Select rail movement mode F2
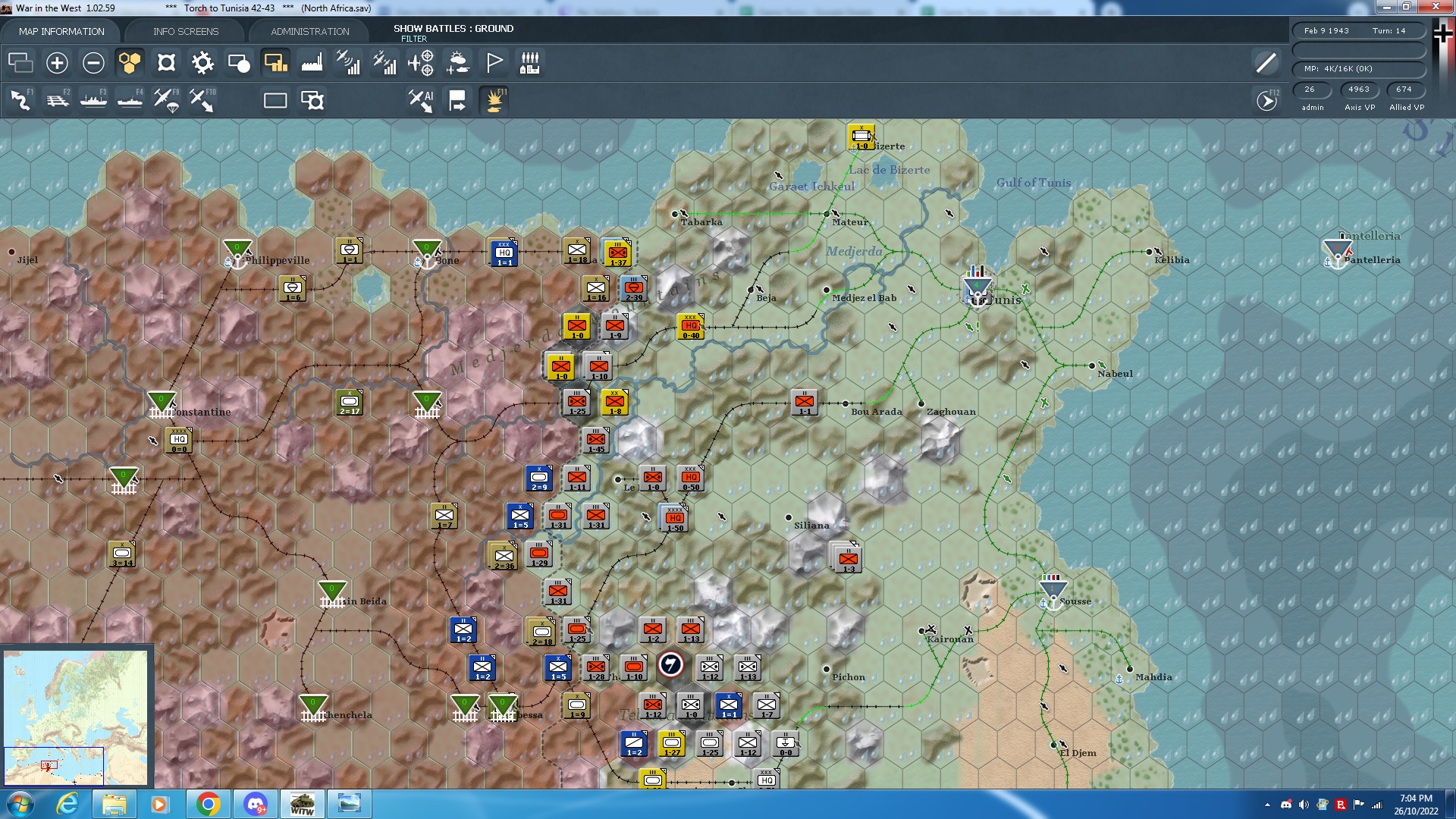Viewport: 1456px width, 819px height. tap(58, 100)
